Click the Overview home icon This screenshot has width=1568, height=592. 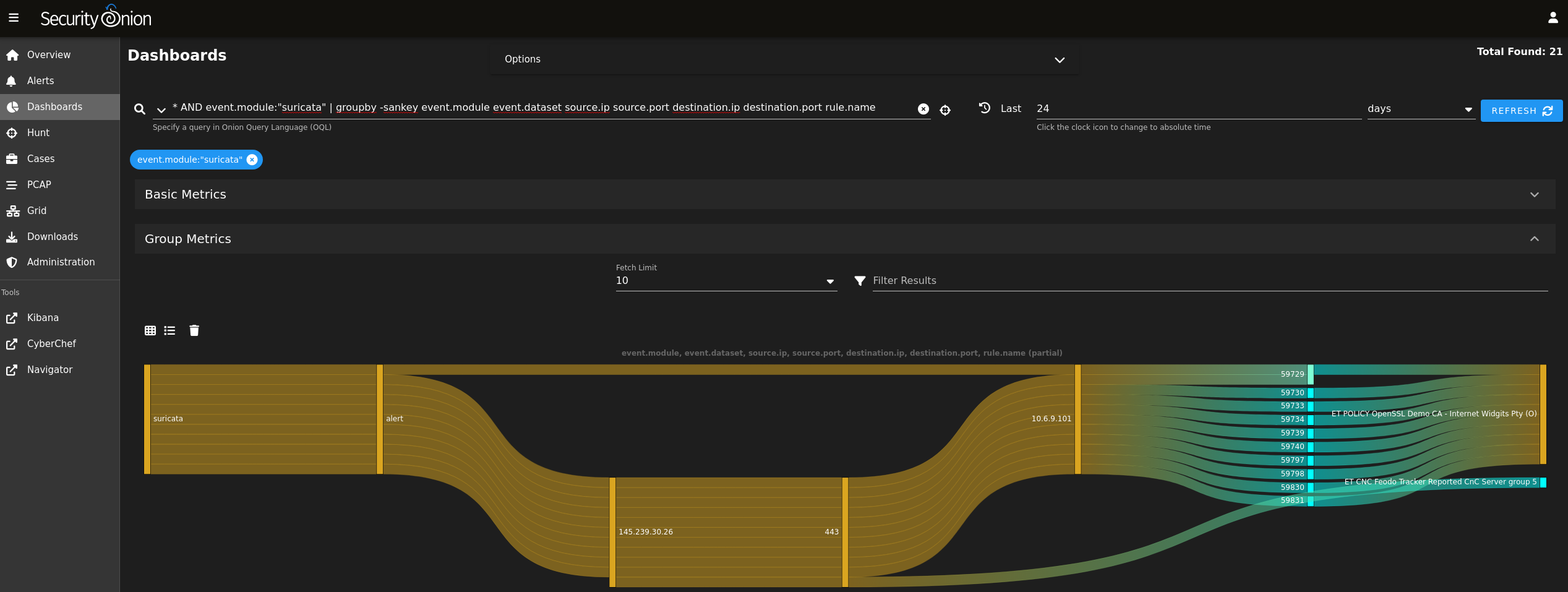tap(12, 55)
